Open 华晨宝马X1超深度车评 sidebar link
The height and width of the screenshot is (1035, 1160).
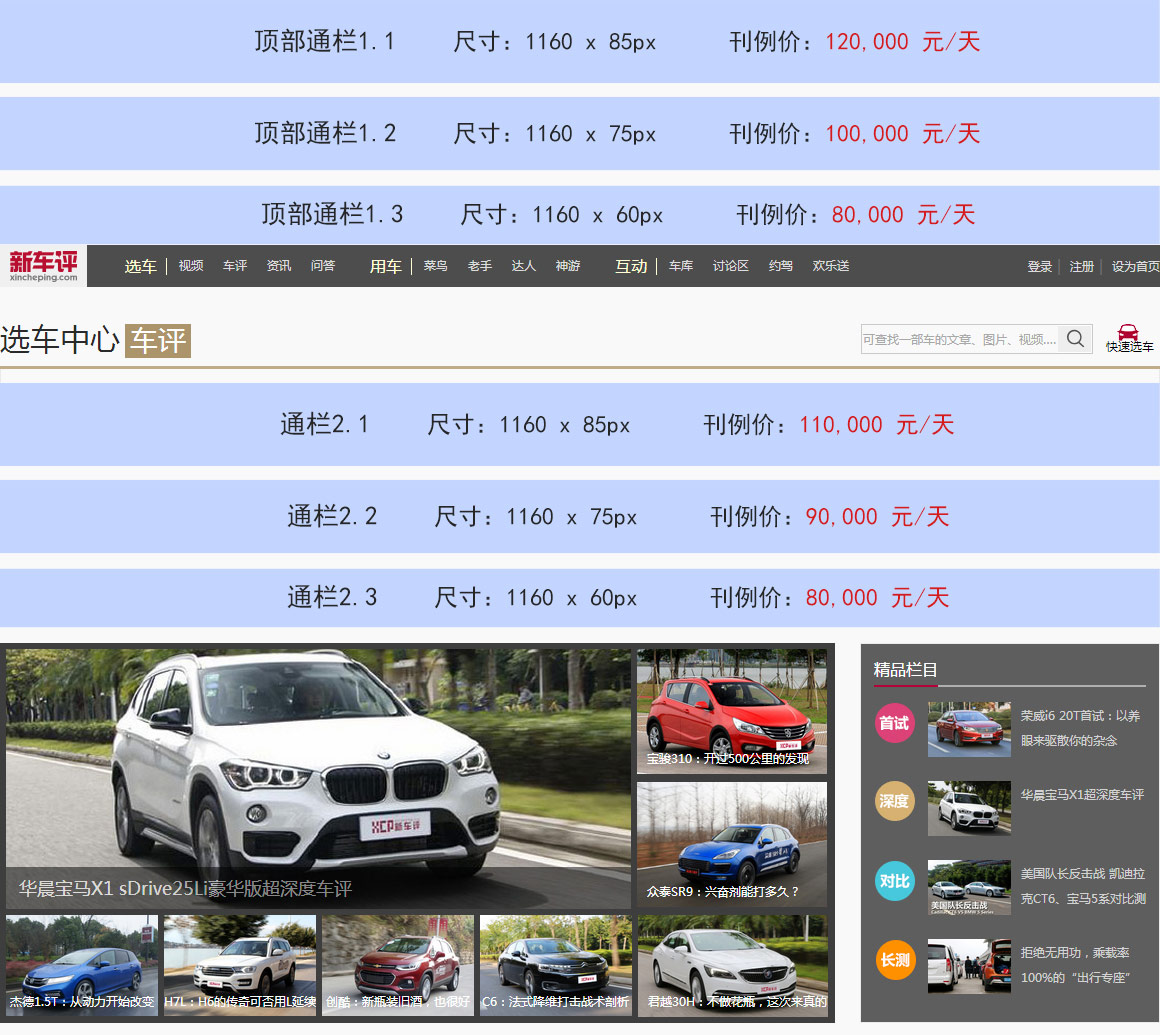coord(1082,795)
